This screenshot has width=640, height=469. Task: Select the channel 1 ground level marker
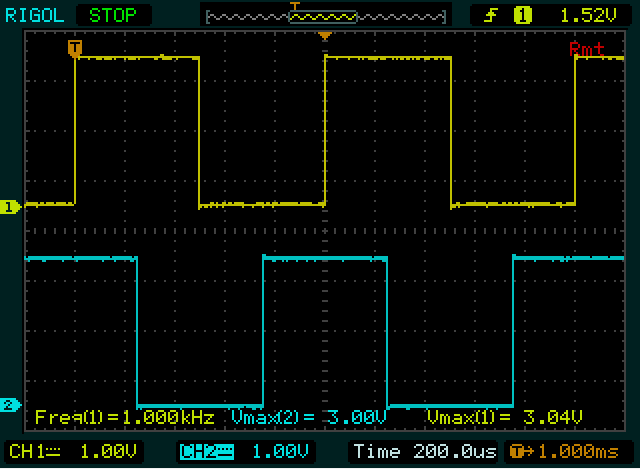click(10, 207)
